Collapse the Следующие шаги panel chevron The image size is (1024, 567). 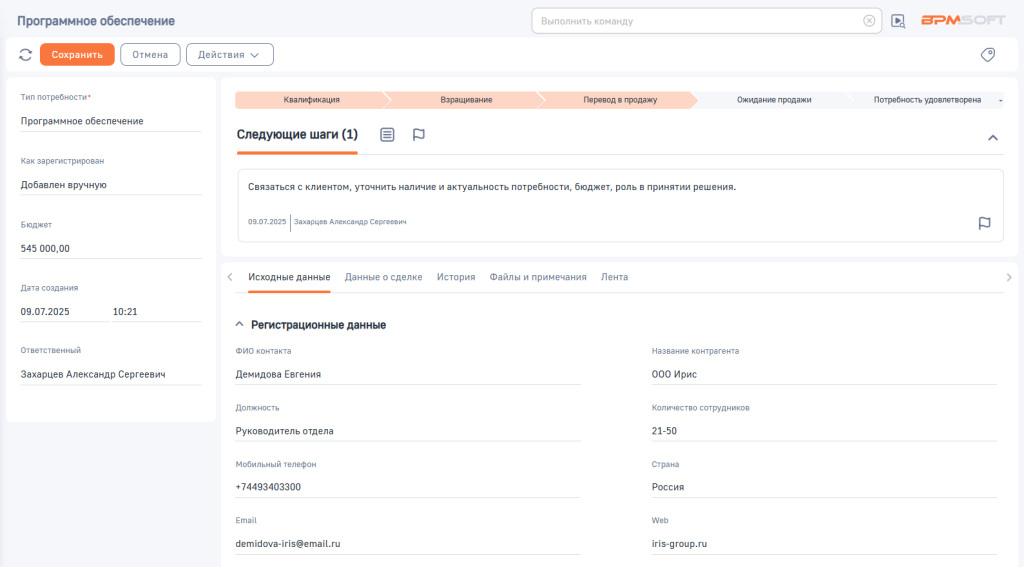coord(993,137)
